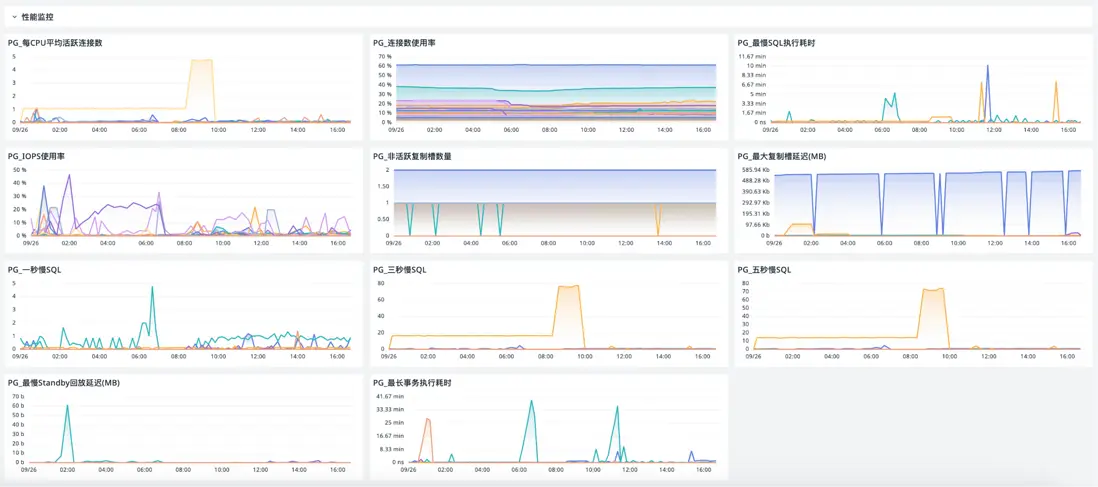This screenshot has width=1098, height=487.
Task: Click the teal spike in Standby回放延迟 chart
Action: pos(67,406)
